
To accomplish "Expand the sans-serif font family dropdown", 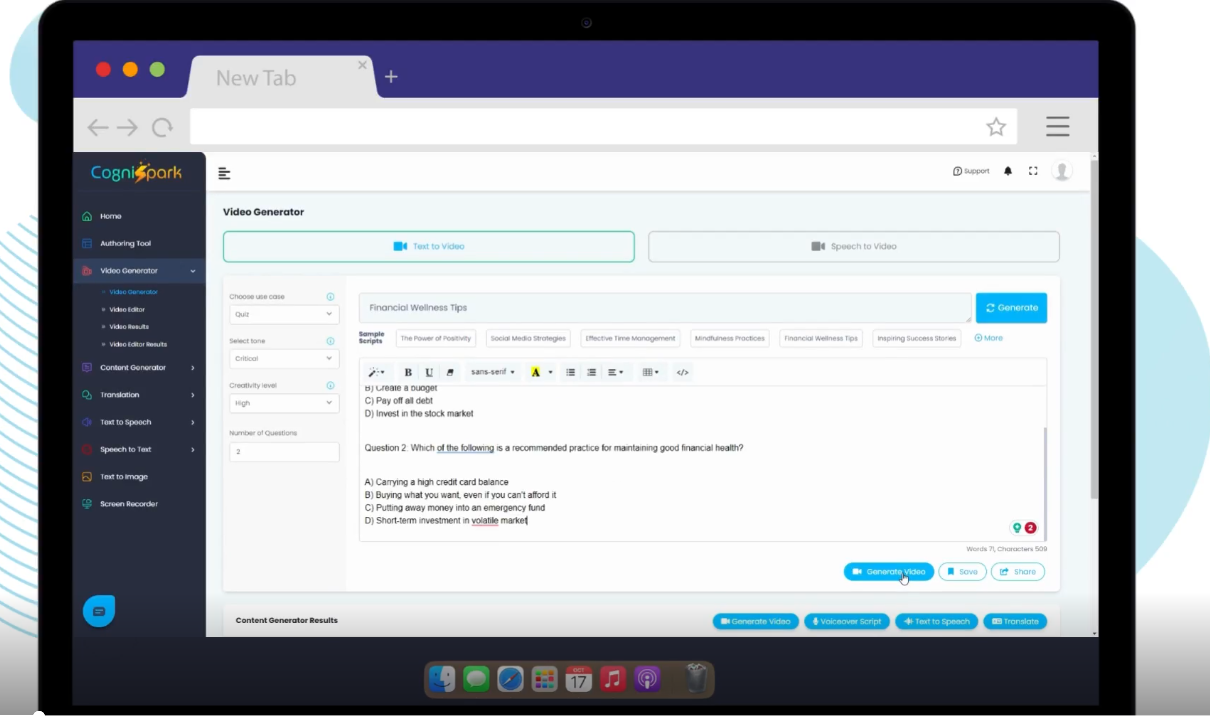I will tap(493, 372).
